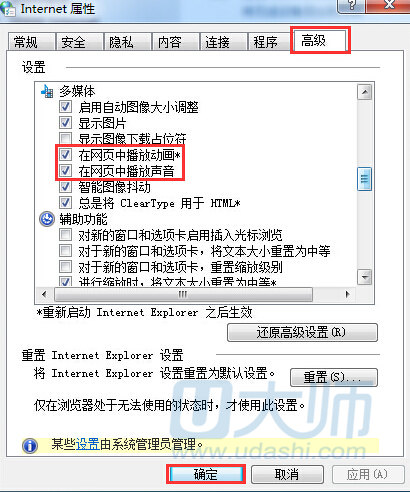410x492 pixels.
Task: Click the settings list scroll down arrow
Action: click(365, 277)
